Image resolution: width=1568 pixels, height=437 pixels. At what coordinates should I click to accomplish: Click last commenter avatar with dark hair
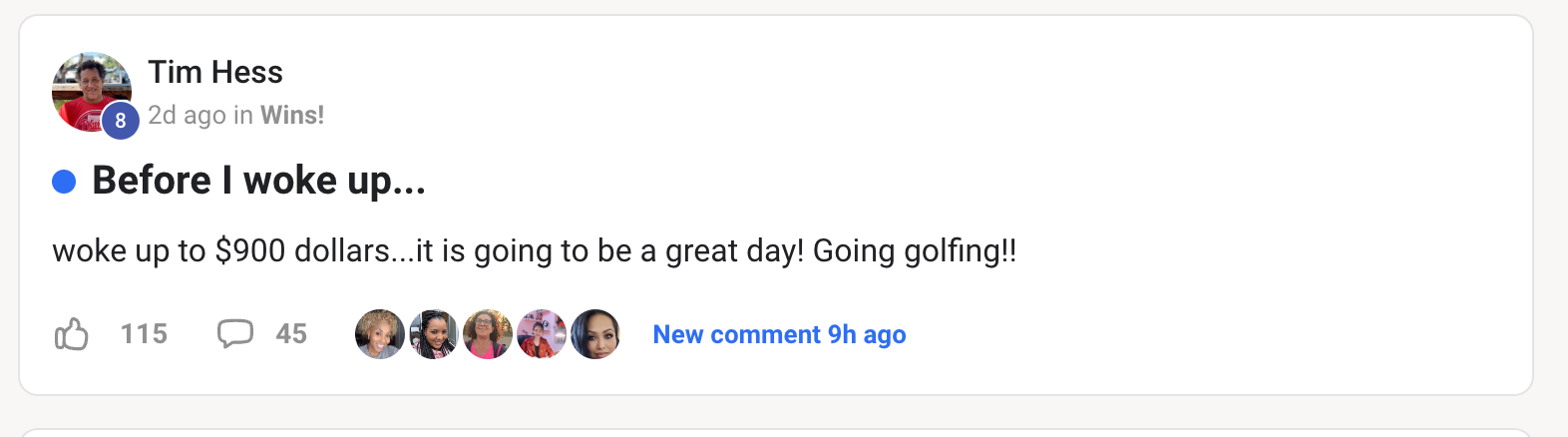(x=595, y=334)
